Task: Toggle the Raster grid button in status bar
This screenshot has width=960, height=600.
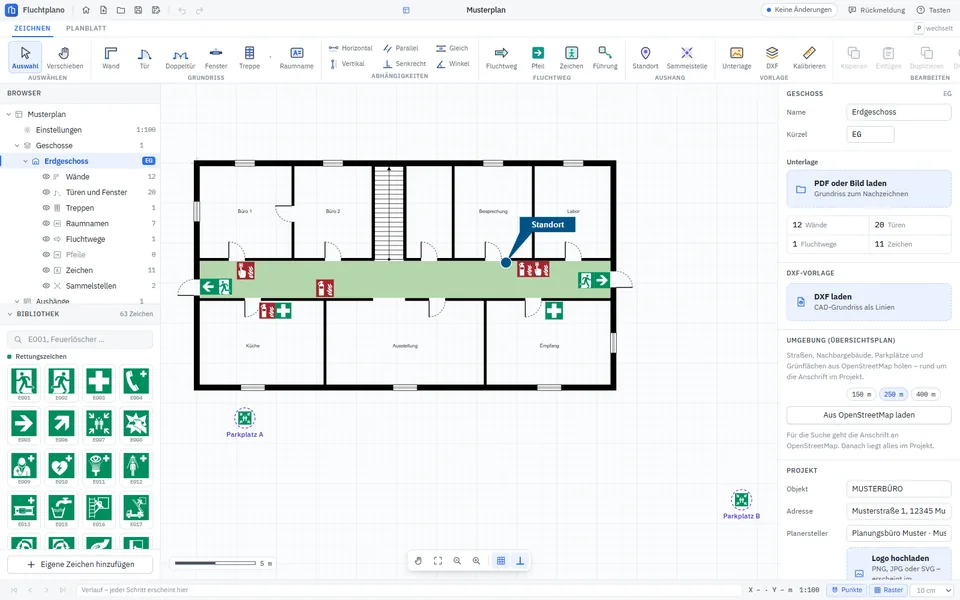Action: pyautogui.click(x=888, y=590)
